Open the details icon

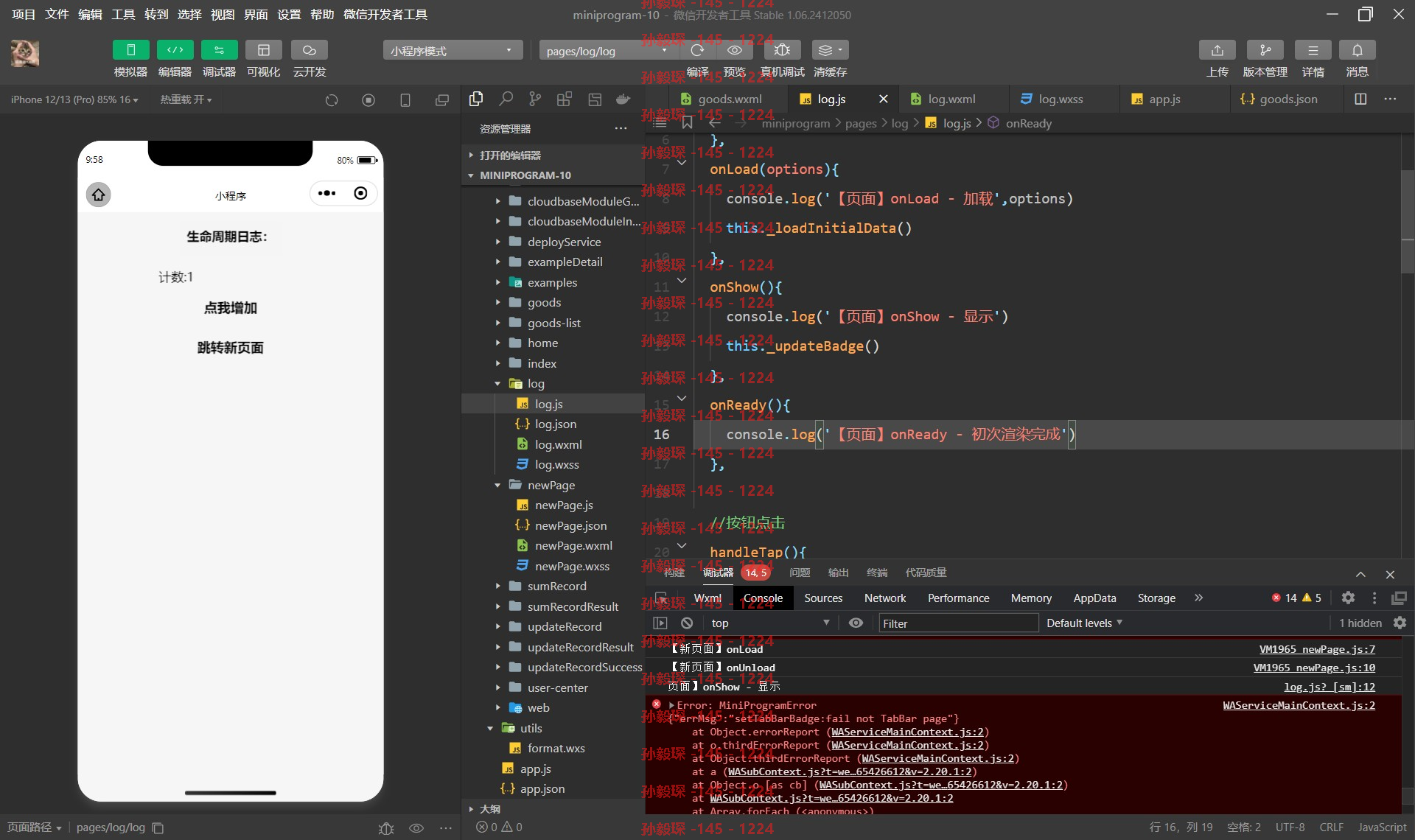(x=1313, y=50)
